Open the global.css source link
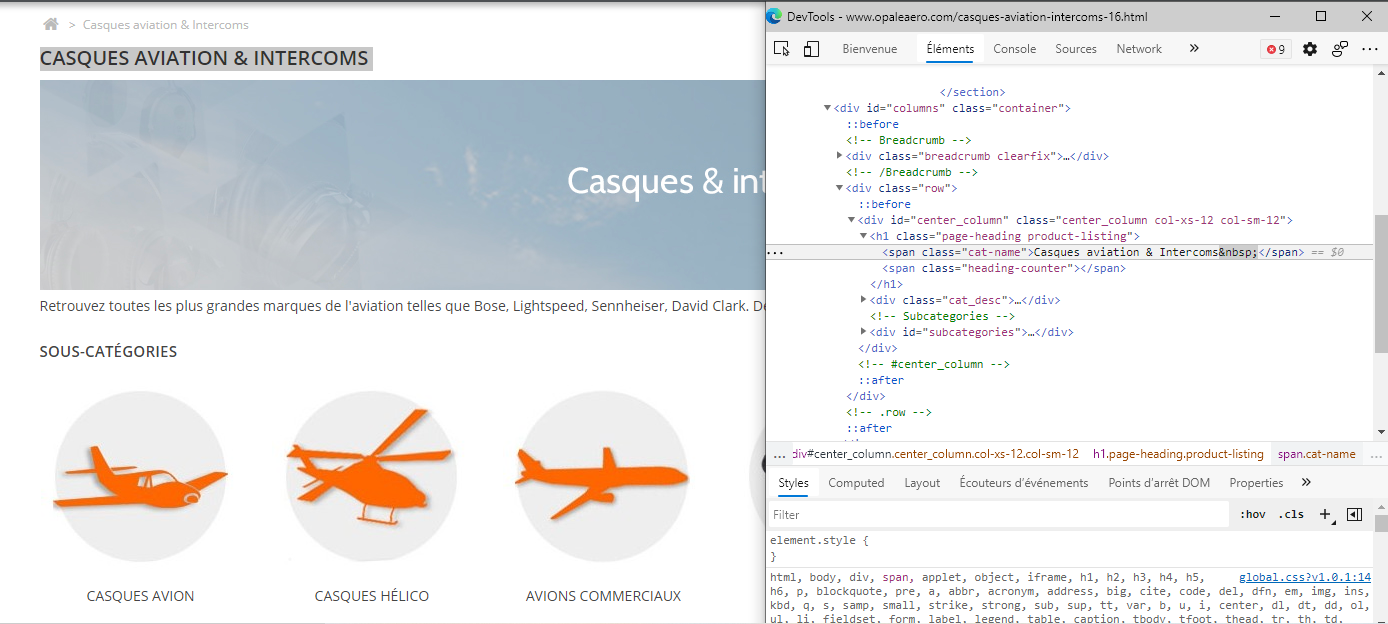Viewport: 1388px width, 624px height. point(1305,577)
